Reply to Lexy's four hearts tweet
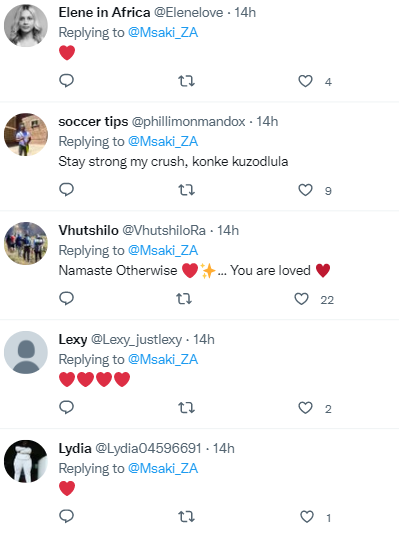This screenshot has width=399, height=536. [x=66, y=407]
